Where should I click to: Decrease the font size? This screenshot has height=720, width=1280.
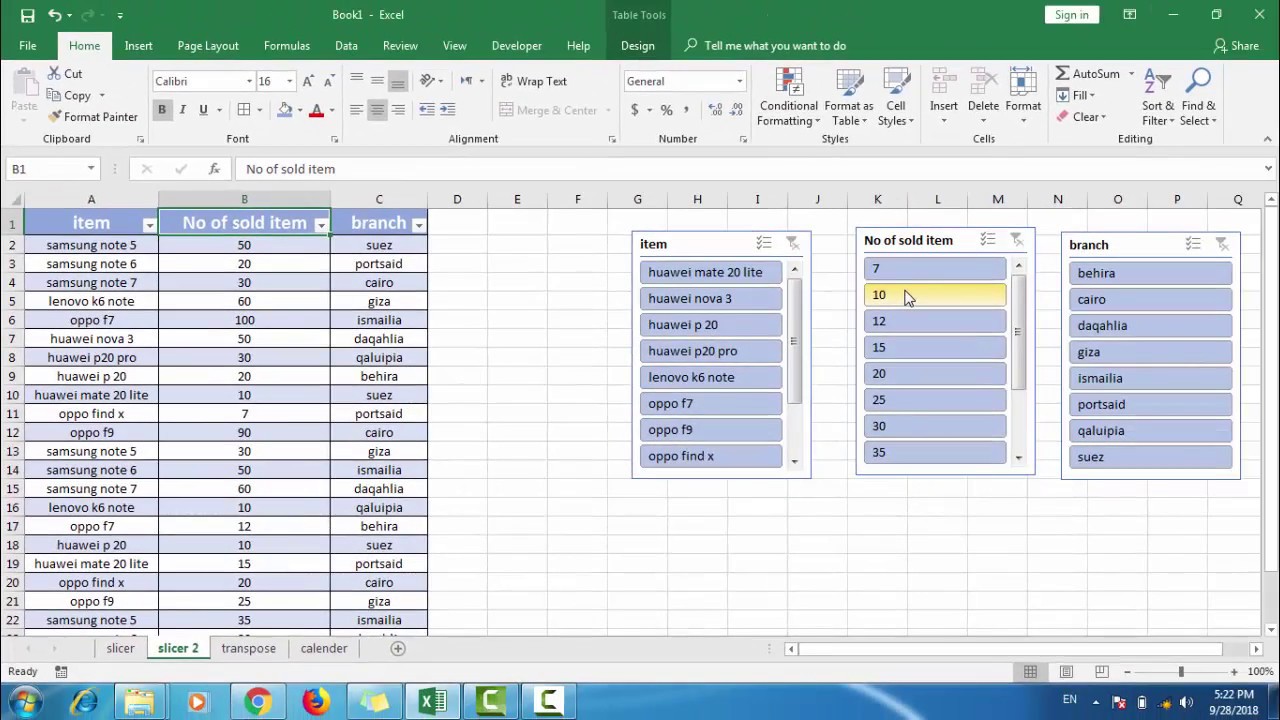(329, 81)
